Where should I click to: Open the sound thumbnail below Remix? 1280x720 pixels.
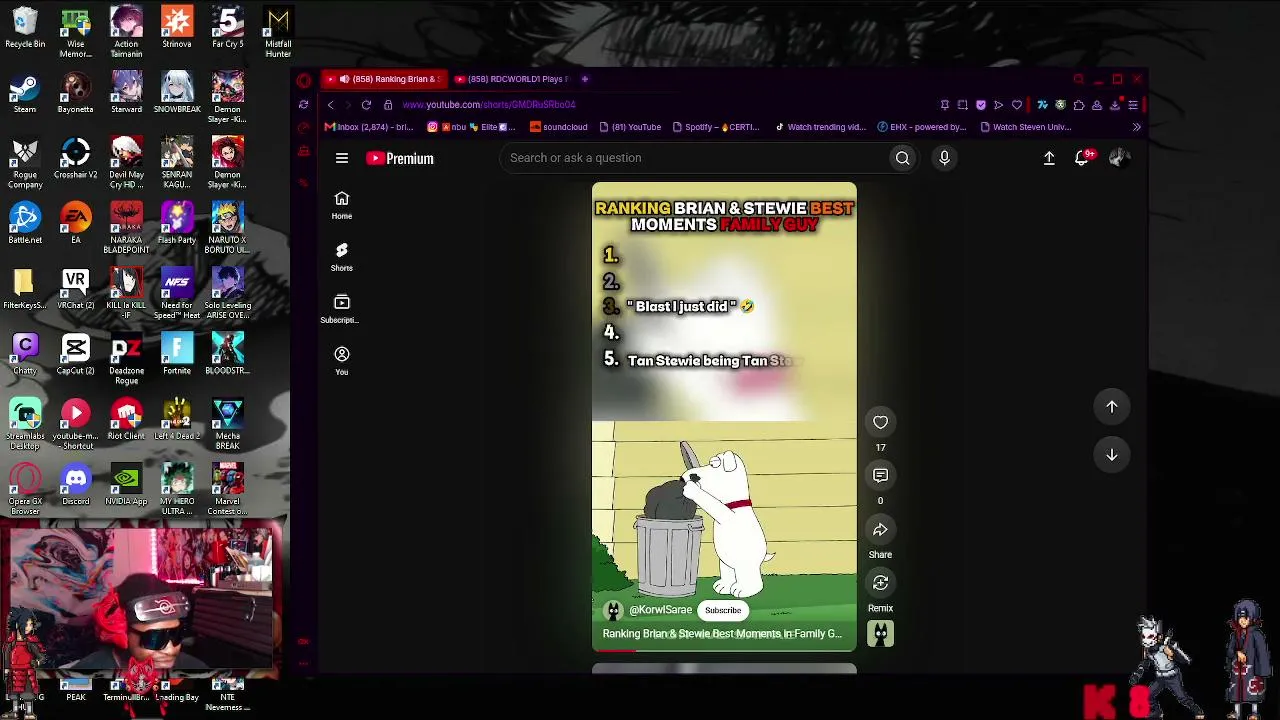pos(880,633)
